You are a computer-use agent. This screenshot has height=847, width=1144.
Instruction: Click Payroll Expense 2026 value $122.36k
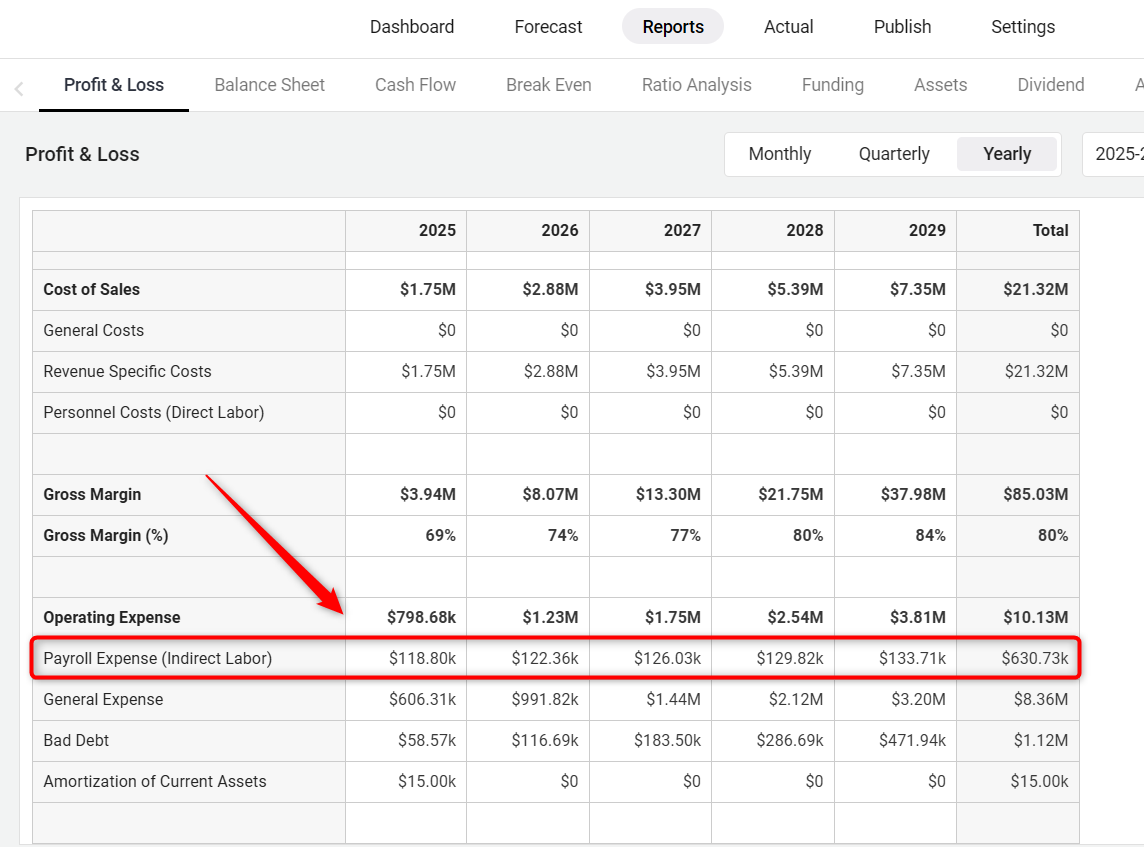(x=544, y=659)
